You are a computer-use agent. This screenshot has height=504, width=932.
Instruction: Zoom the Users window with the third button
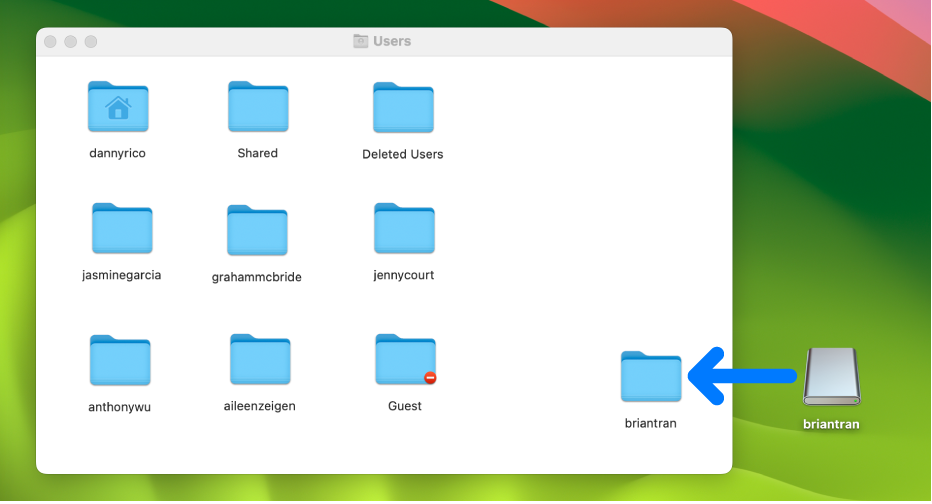coord(91,42)
